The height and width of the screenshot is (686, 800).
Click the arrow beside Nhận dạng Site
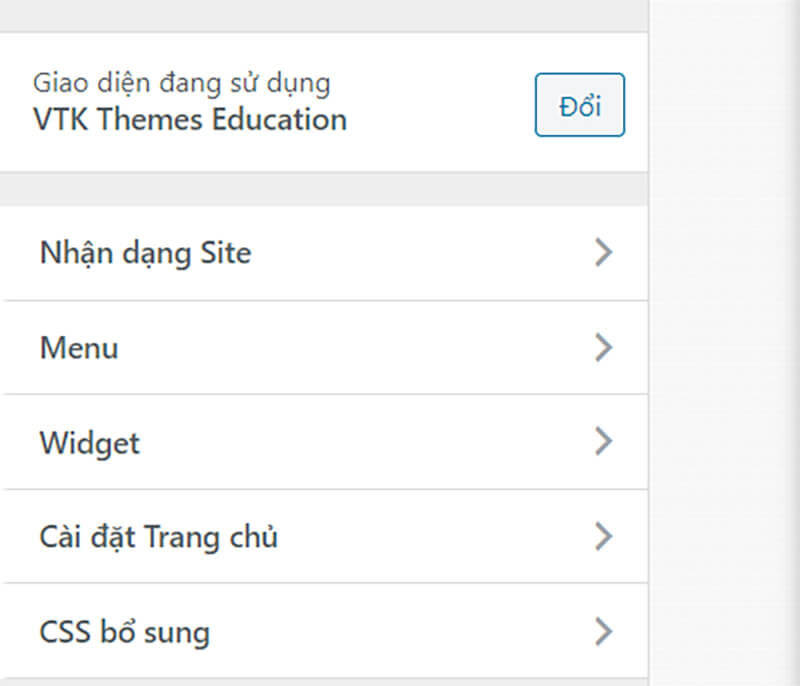pyautogui.click(x=602, y=253)
